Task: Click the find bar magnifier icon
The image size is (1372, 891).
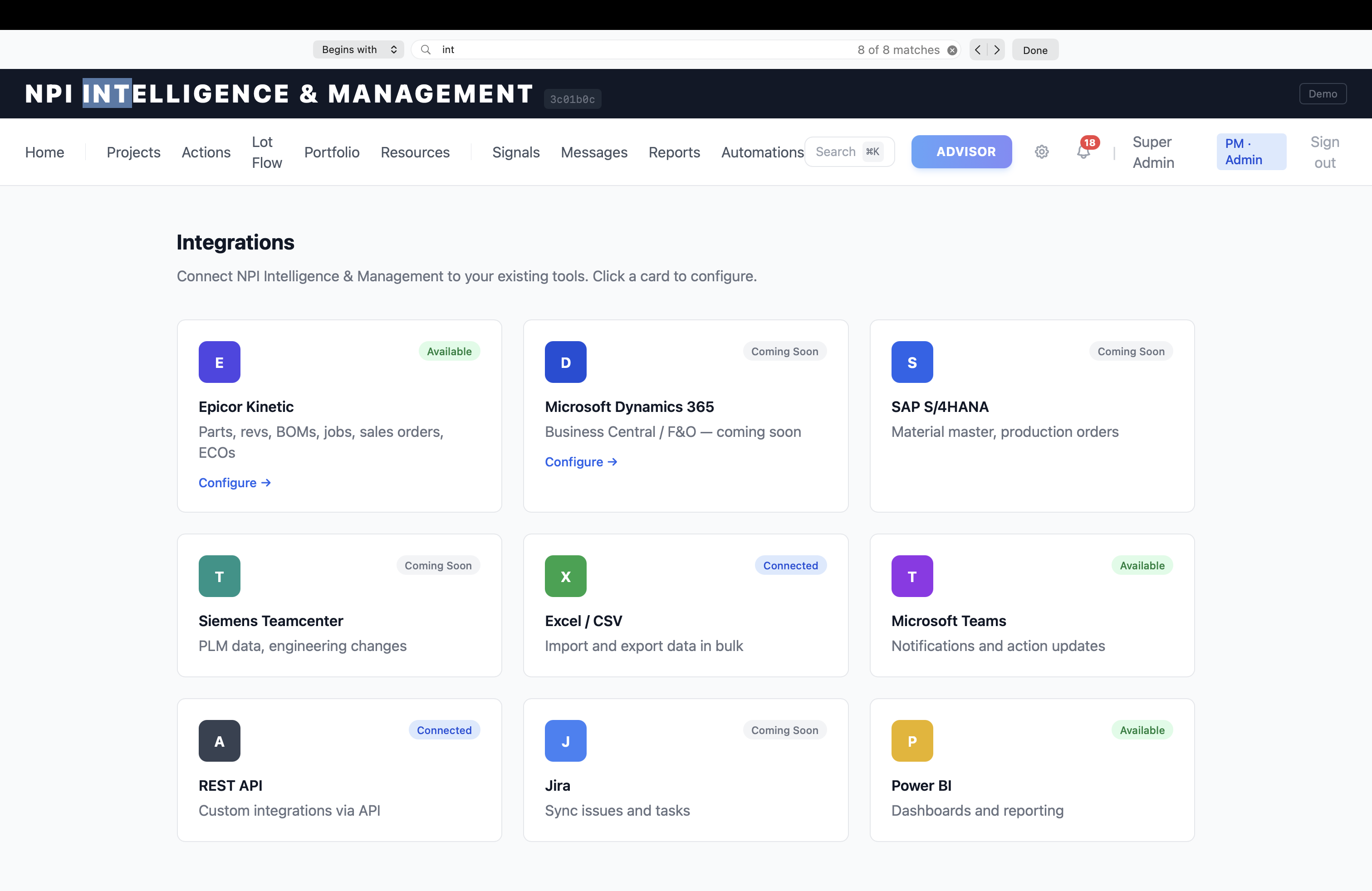Action: point(426,49)
